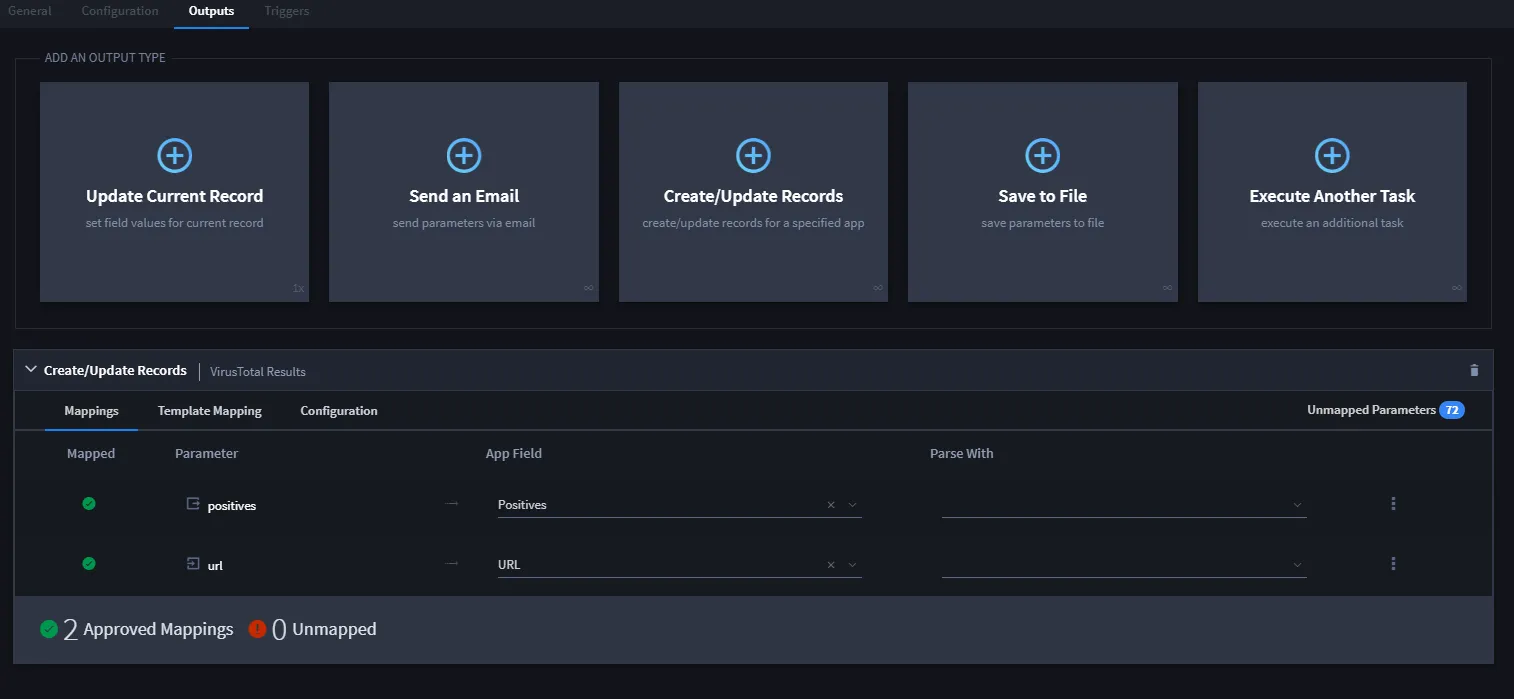Clear the Positives app field with X
1514x699 pixels.
[831, 505]
